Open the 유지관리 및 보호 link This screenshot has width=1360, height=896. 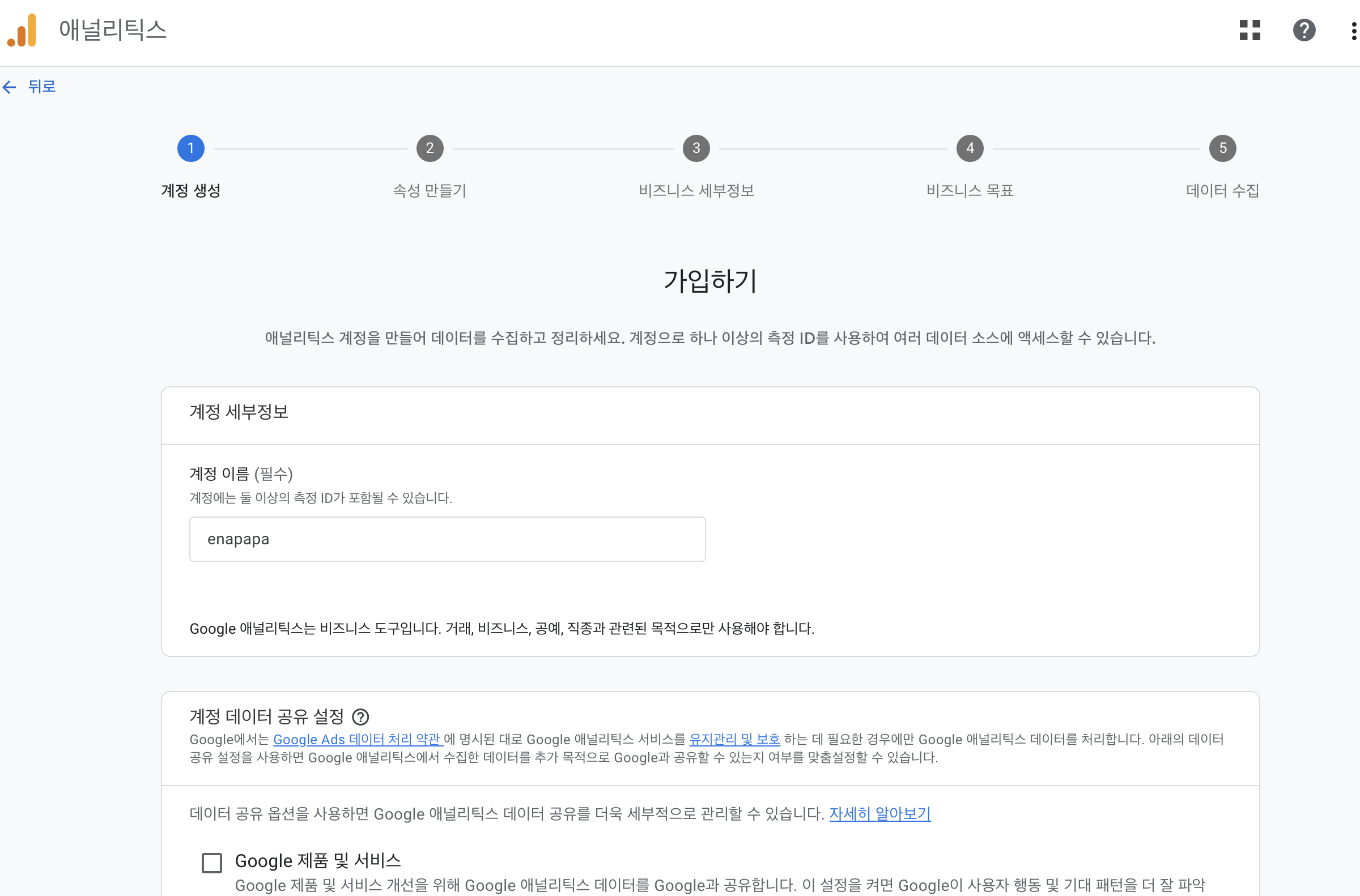[x=734, y=740]
